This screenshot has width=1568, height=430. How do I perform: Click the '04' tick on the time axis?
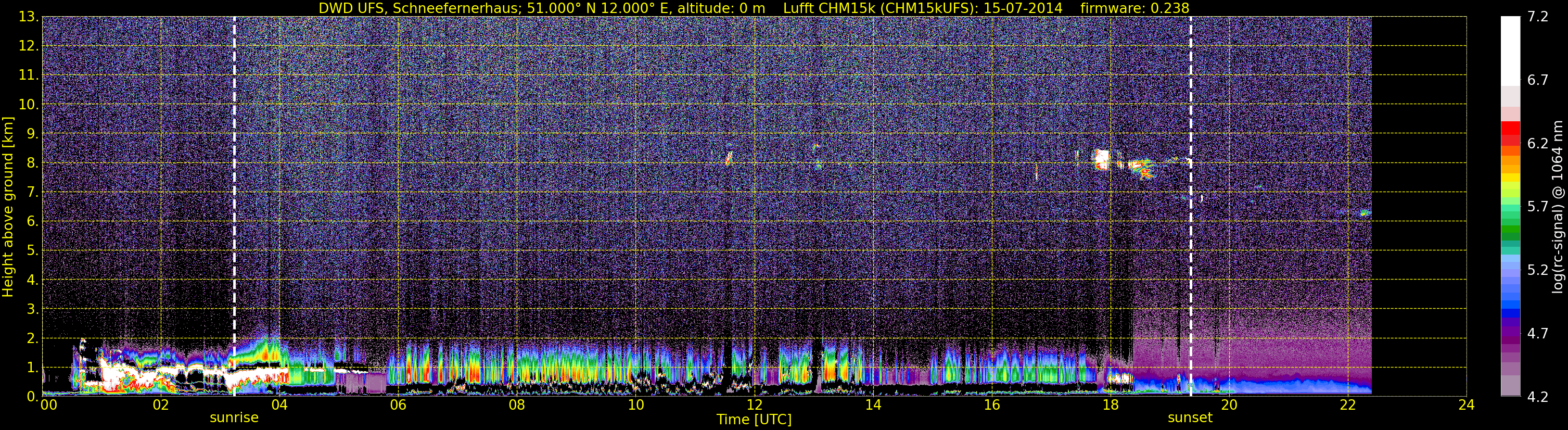[x=279, y=405]
